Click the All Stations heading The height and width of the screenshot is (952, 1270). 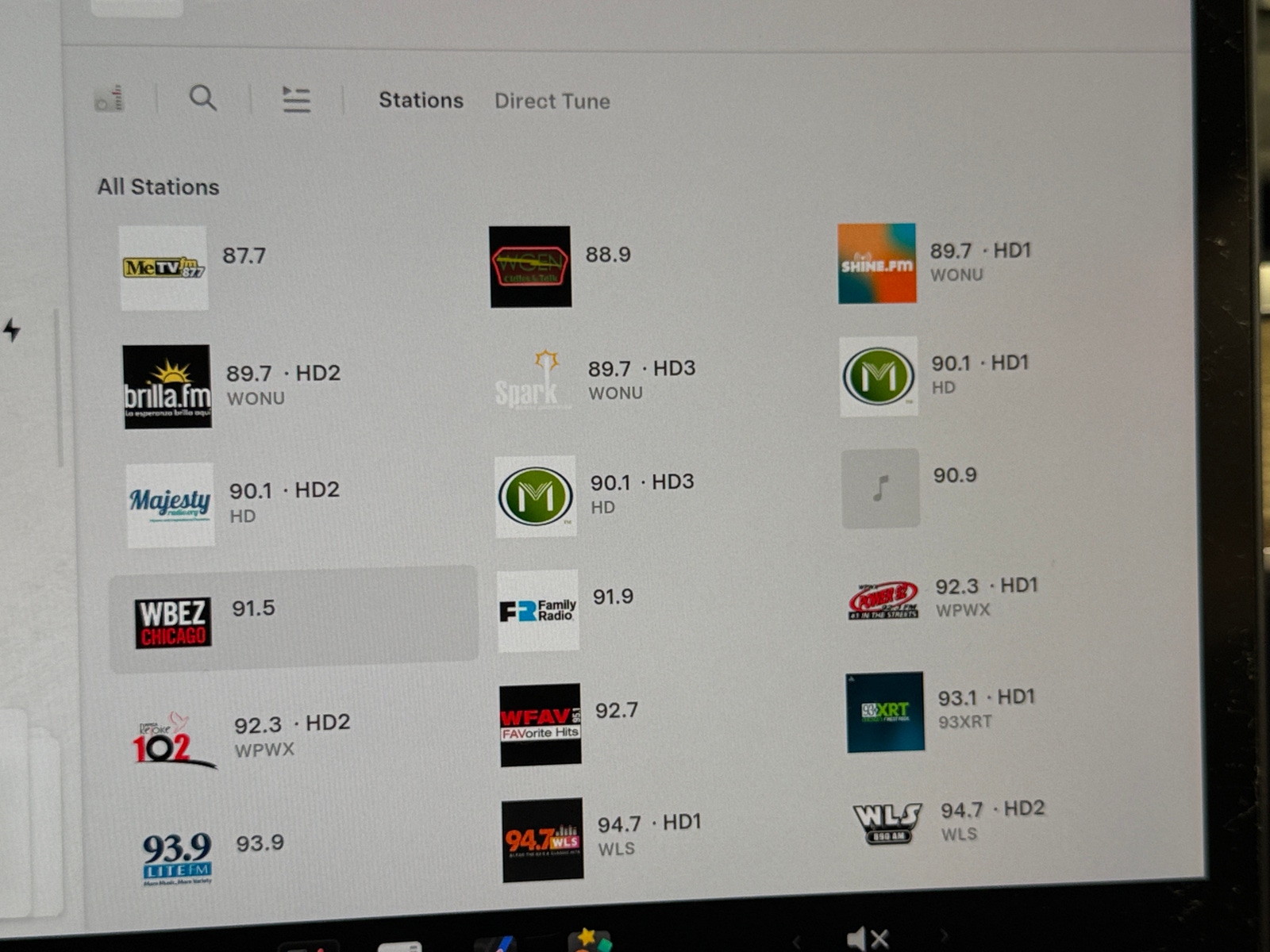(x=158, y=186)
